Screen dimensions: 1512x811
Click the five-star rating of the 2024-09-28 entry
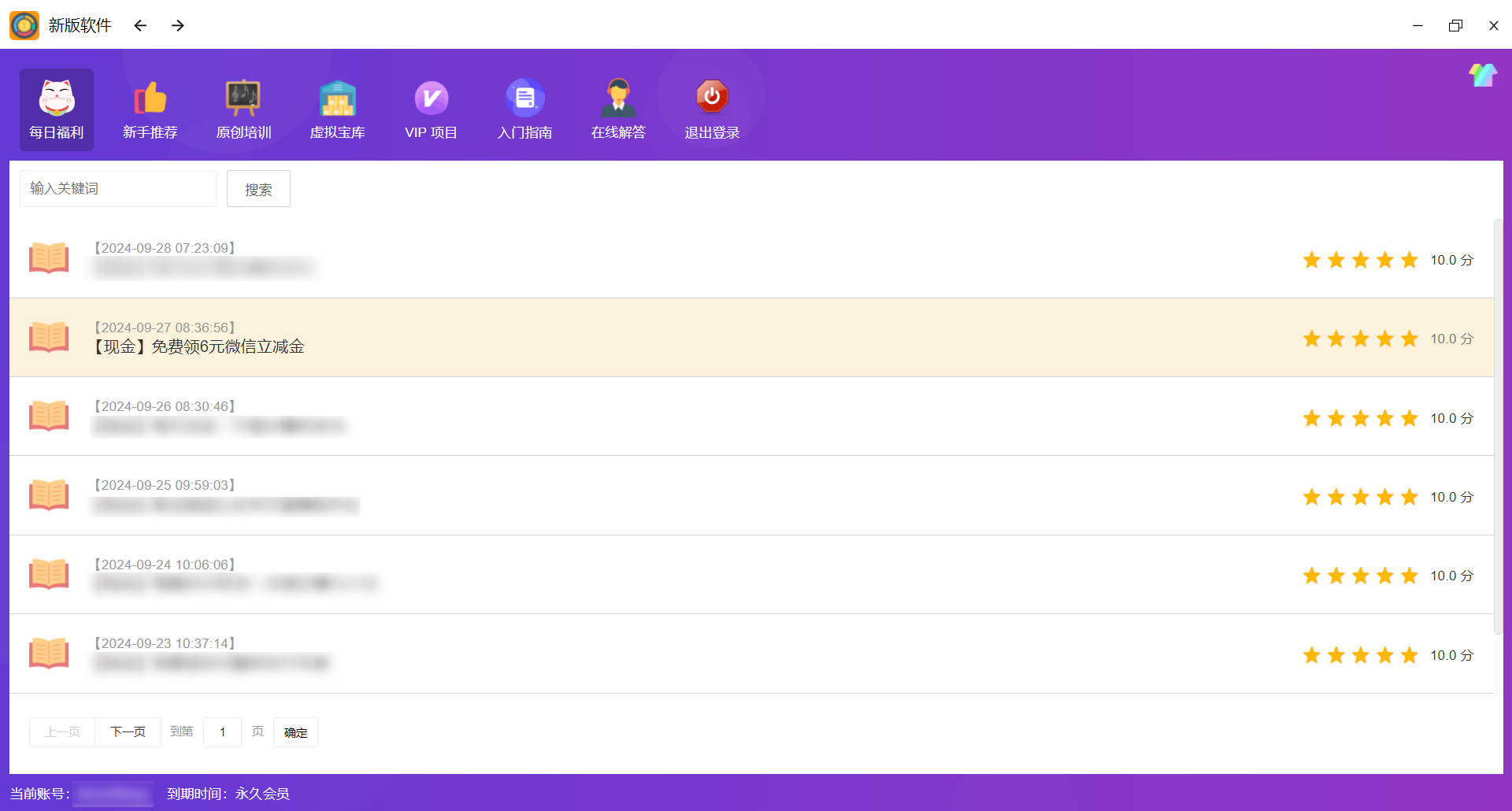point(1360,260)
